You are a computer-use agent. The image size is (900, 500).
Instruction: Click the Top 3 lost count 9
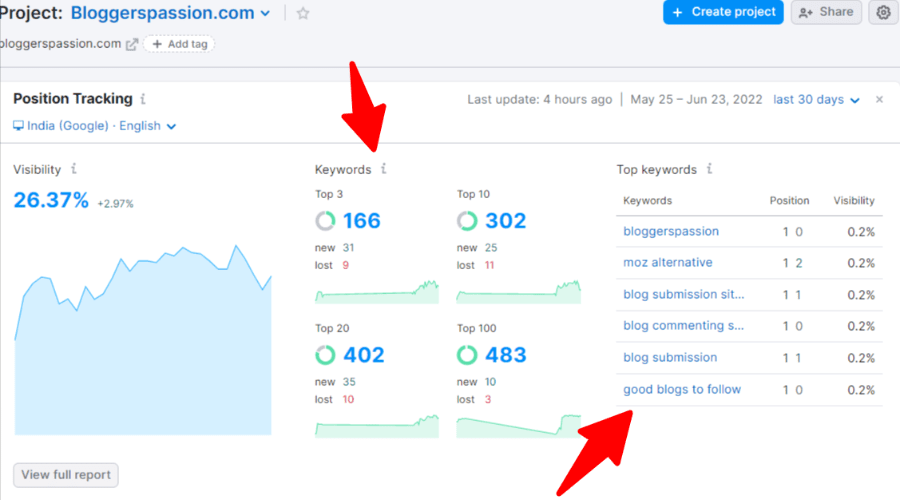click(346, 265)
